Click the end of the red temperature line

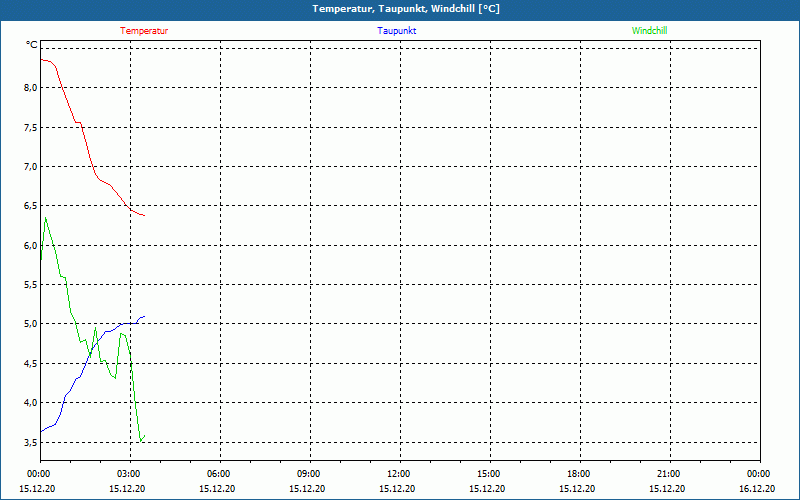(144, 215)
